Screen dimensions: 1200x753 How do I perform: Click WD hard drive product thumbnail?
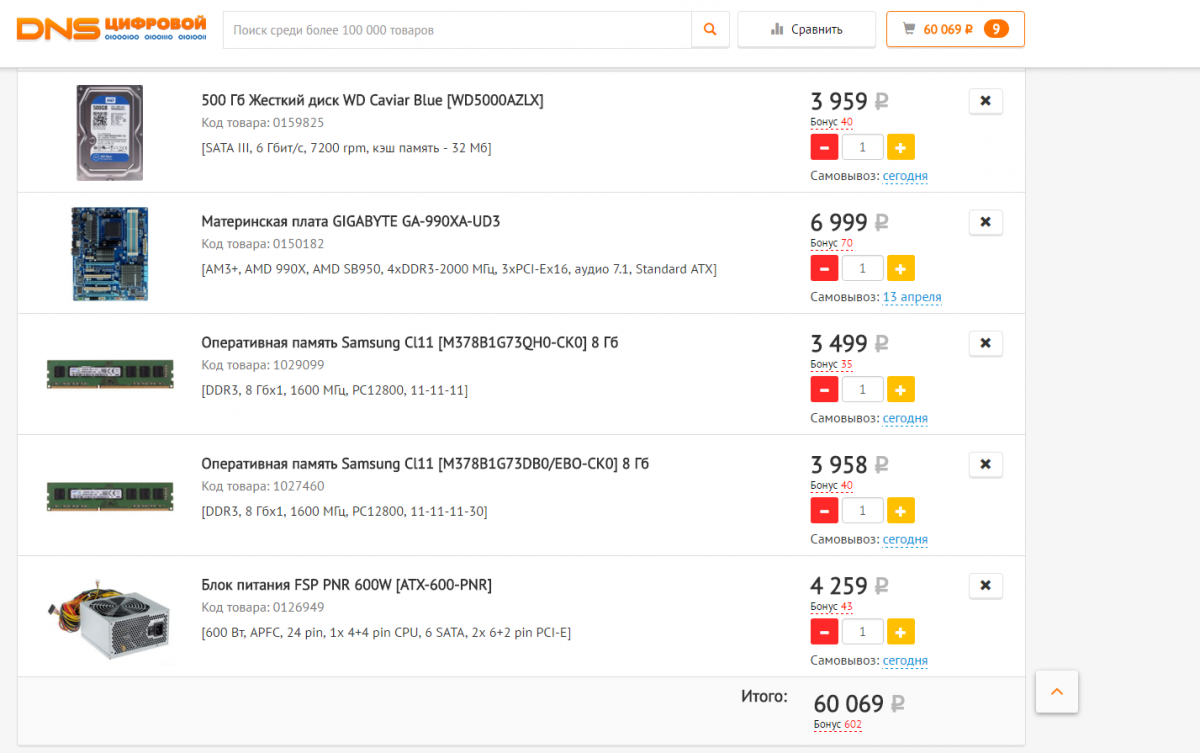tap(110, 133)
